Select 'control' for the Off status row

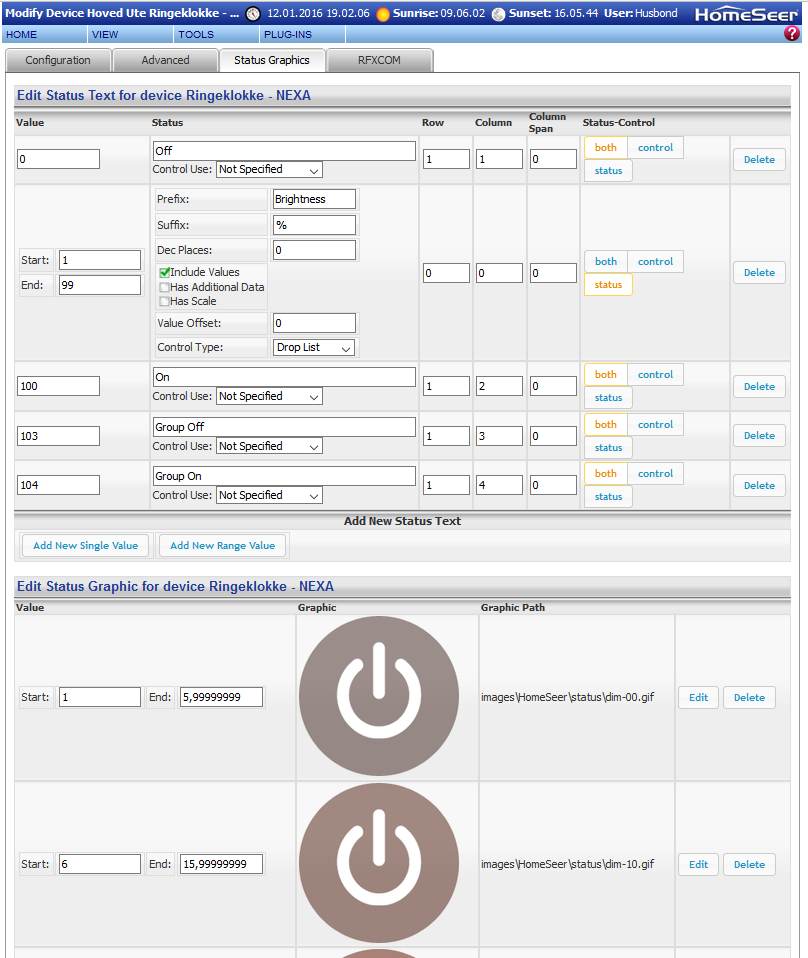[655, 147]
